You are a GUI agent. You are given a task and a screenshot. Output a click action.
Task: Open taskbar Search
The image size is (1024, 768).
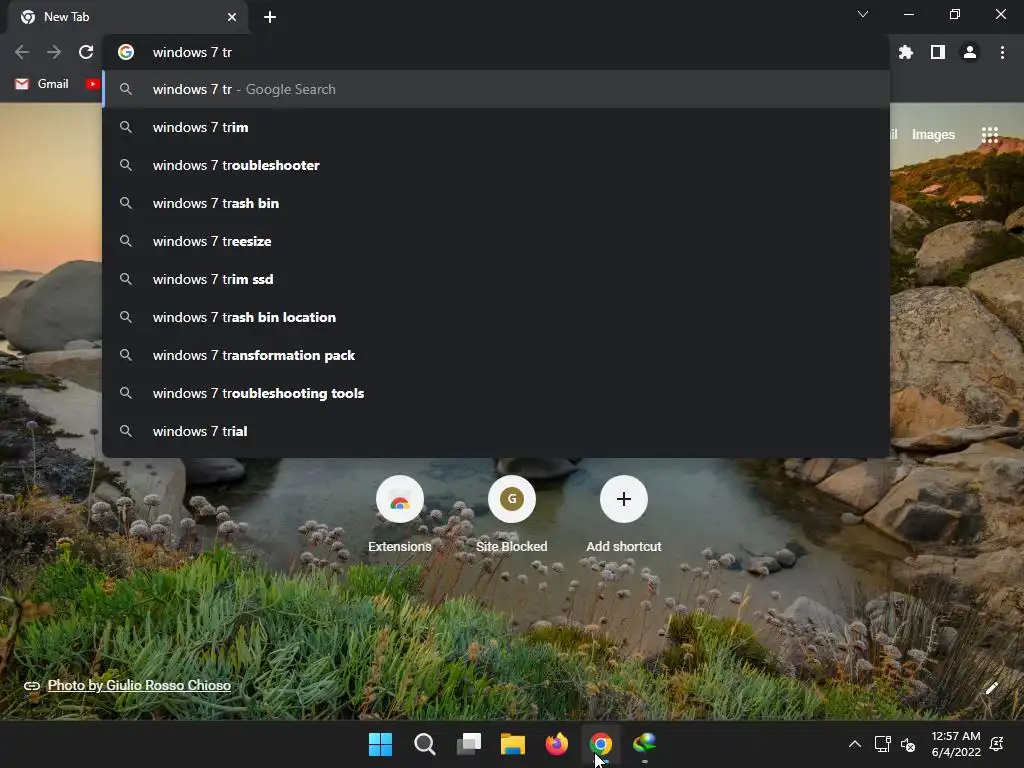pos(424,744)
